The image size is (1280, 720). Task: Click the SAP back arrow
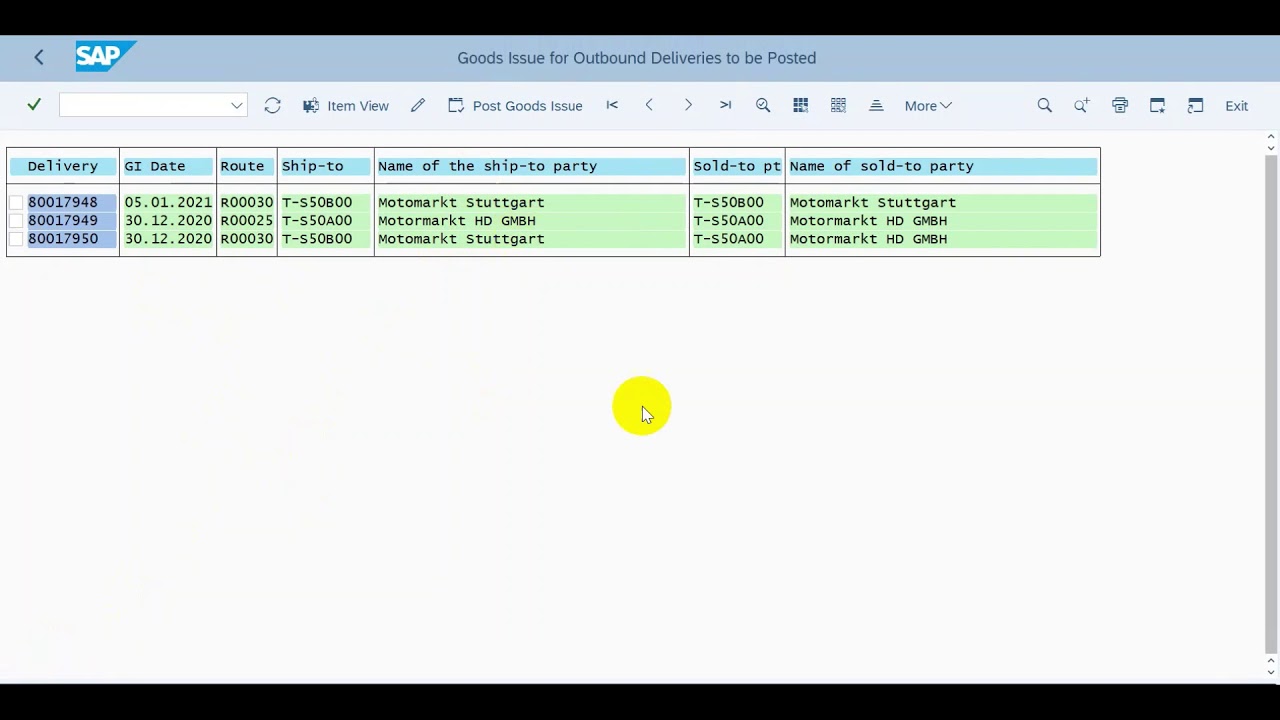[38, 58]
